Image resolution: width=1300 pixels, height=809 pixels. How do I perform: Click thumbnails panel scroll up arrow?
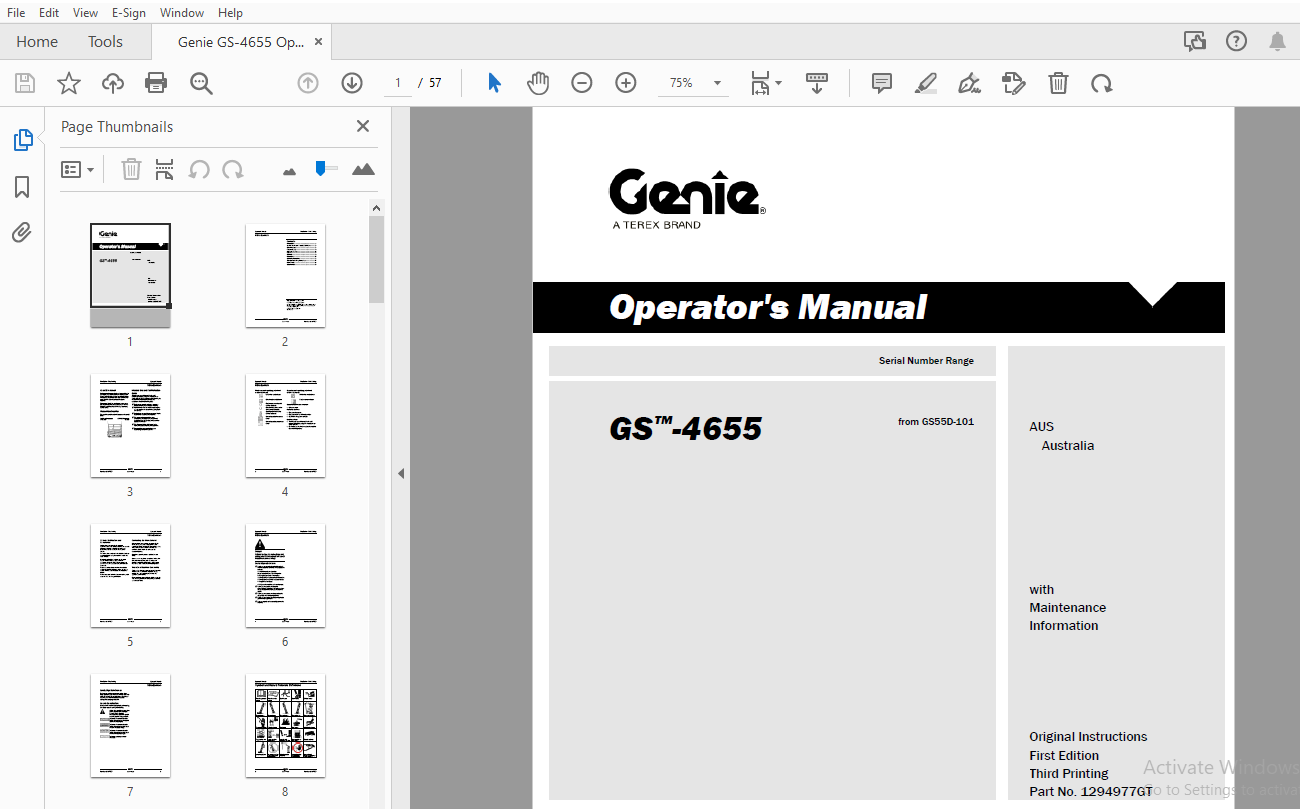point(377,208)
